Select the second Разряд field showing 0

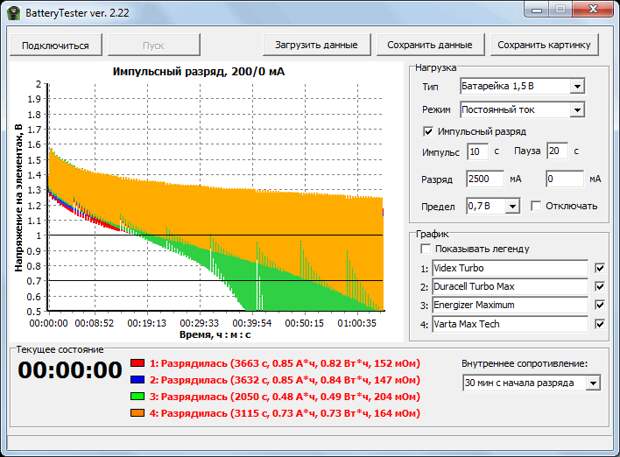click(x=564, y=179)
